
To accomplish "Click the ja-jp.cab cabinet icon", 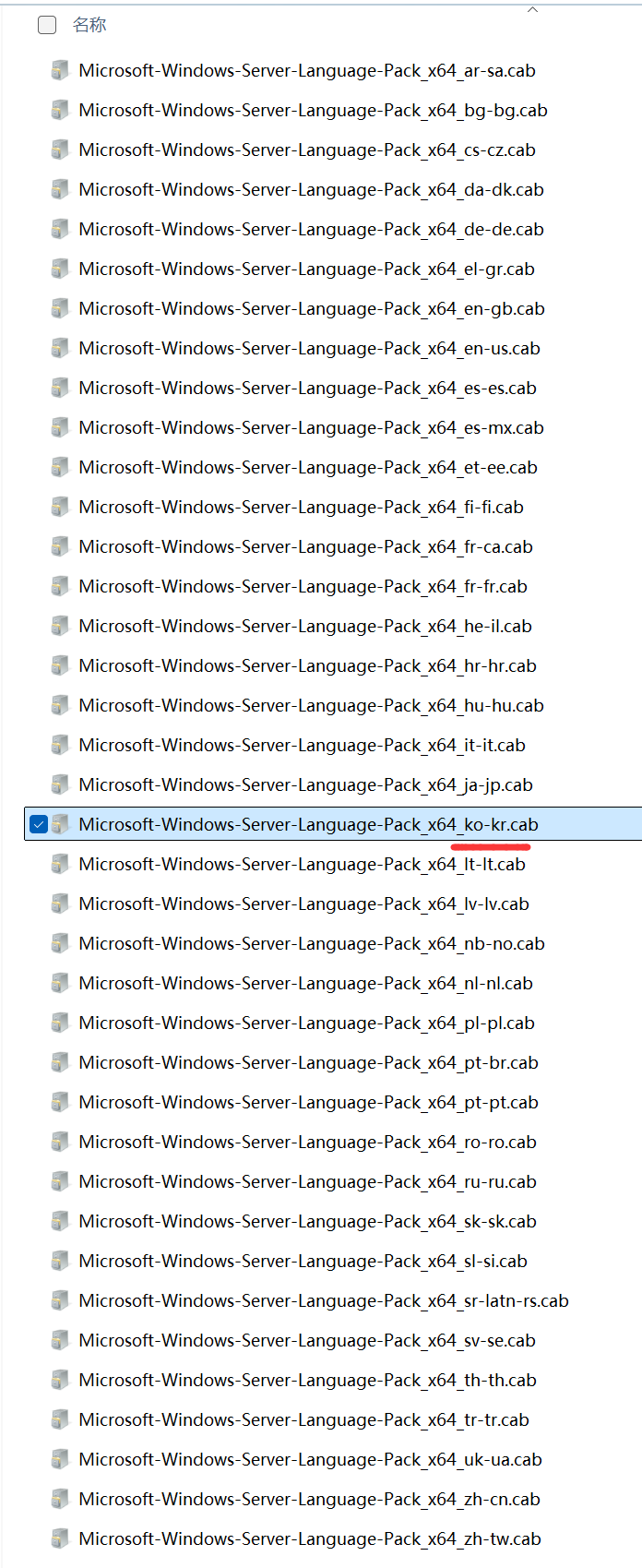I will pos(60,785).
